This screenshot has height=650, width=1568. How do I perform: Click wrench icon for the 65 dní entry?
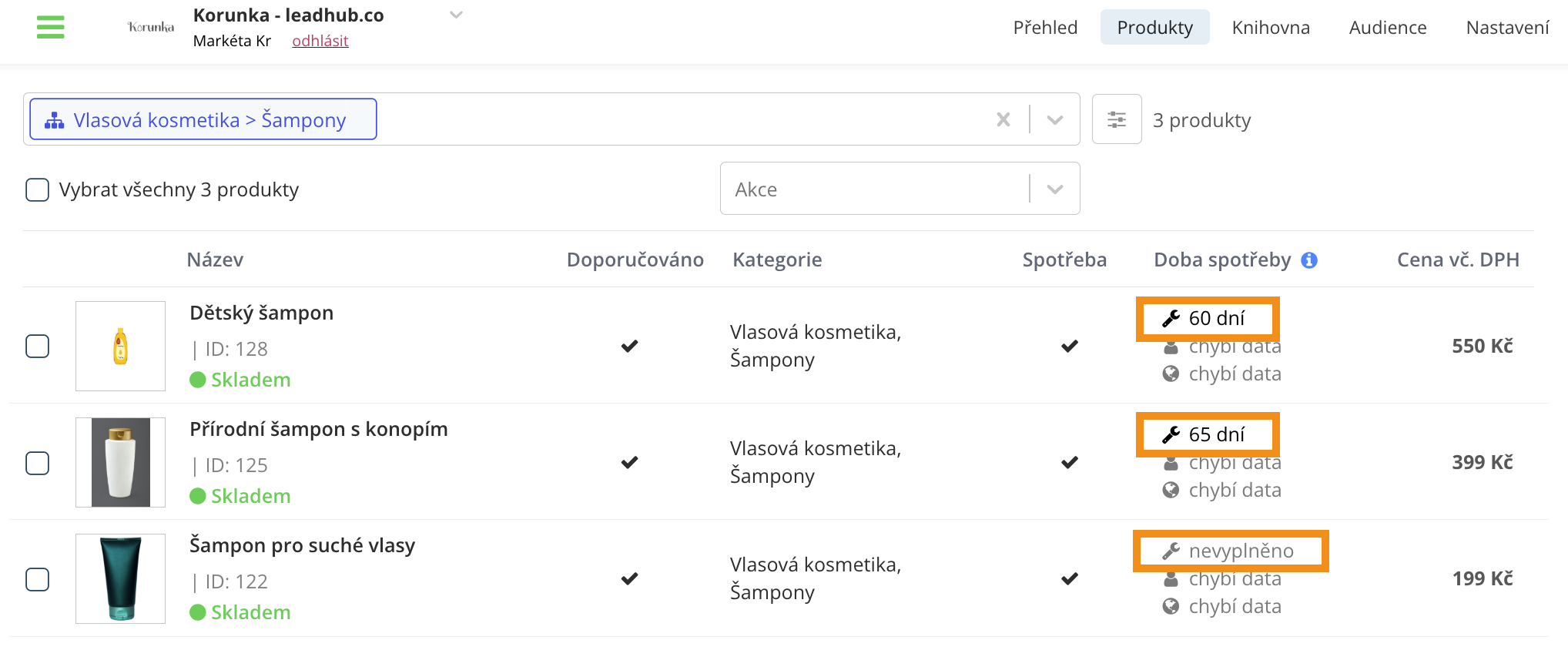[x=1171, y=434]
